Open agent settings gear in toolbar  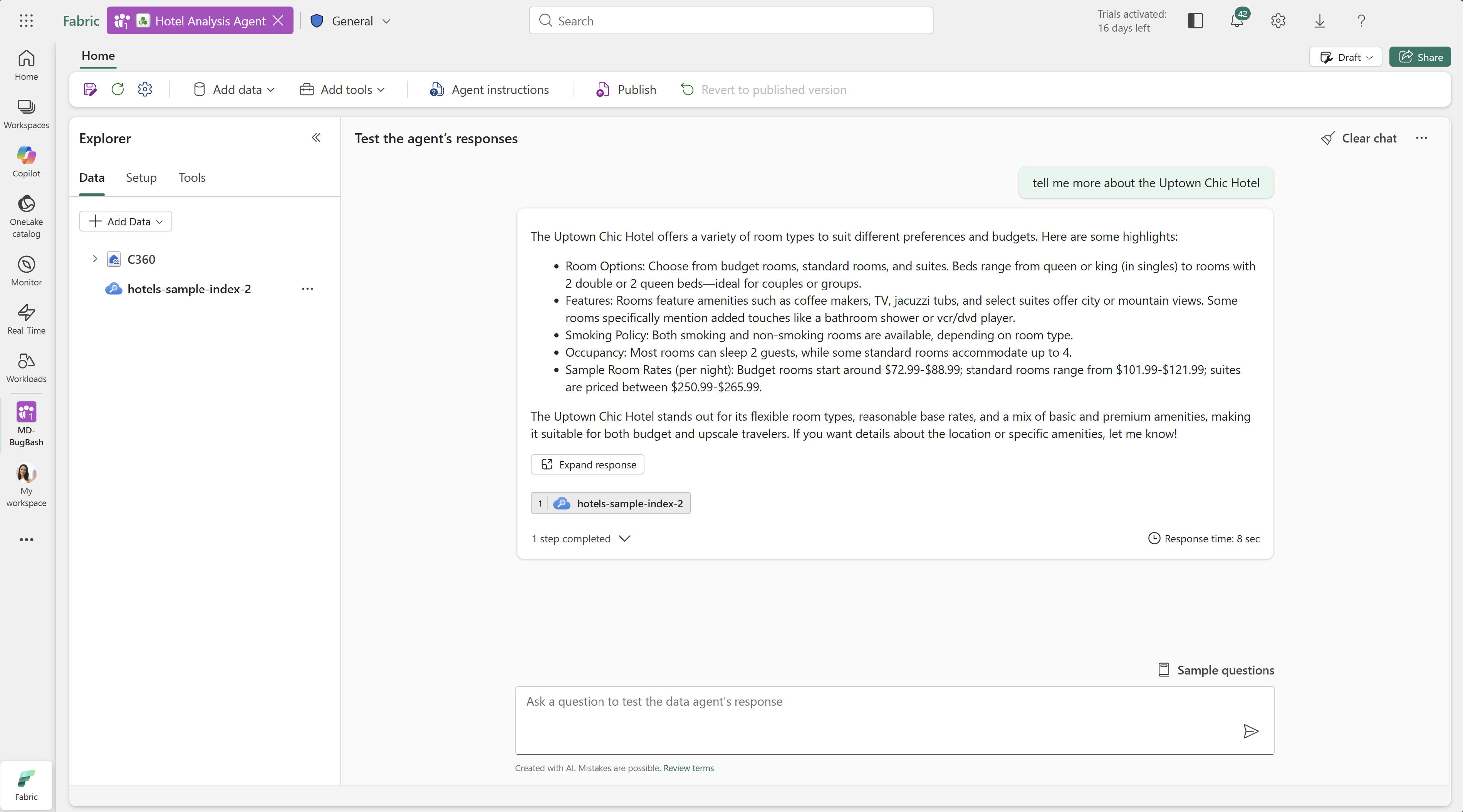[145, 90]
